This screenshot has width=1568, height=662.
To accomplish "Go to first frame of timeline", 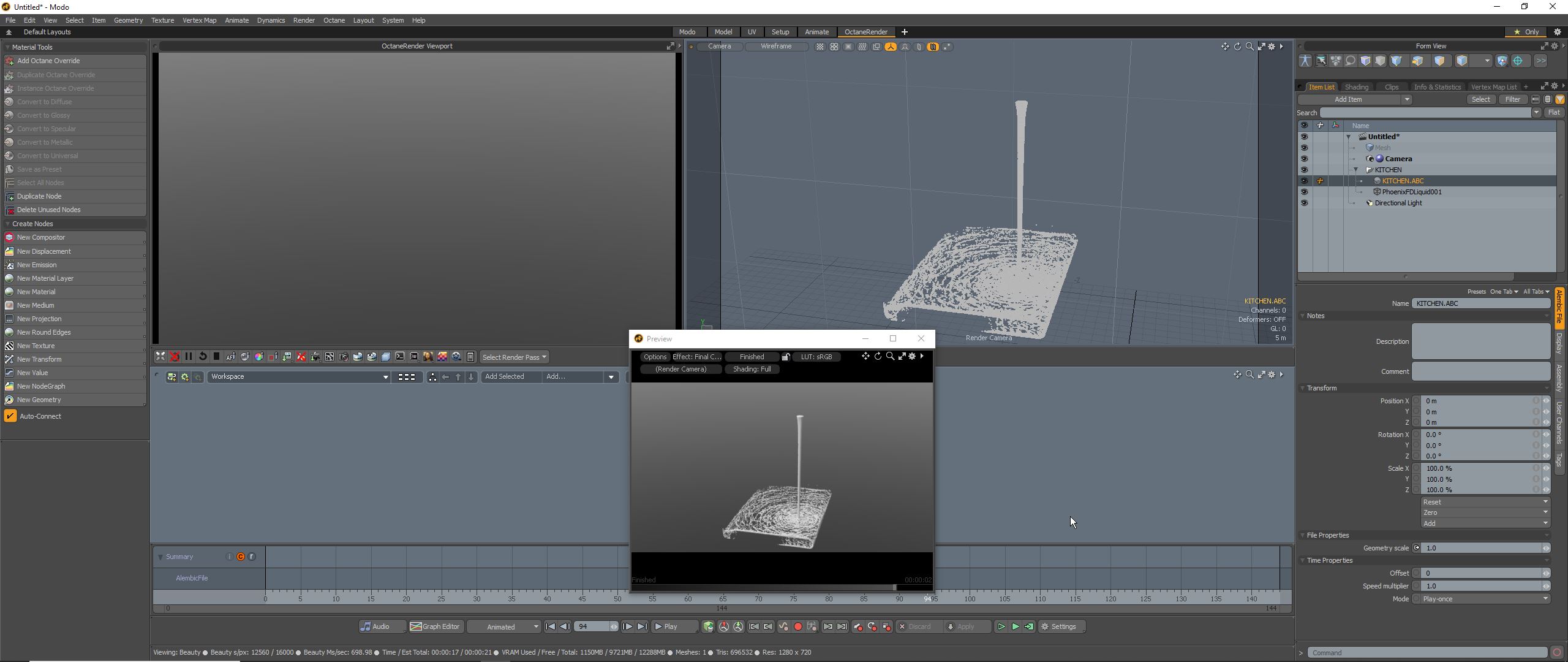I will pyautogui.click(x=550, y=626).
